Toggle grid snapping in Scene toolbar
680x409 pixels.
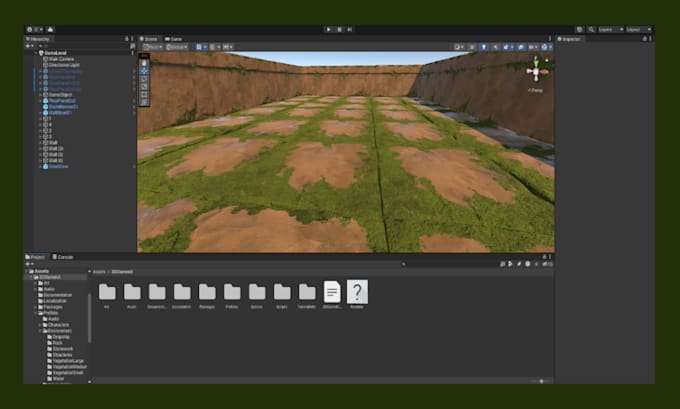214,47
